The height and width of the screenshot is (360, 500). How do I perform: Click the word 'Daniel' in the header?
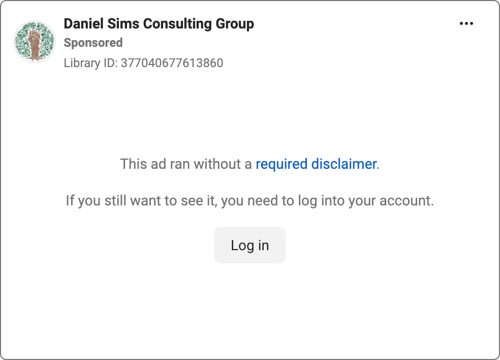[x=84, y=24]
